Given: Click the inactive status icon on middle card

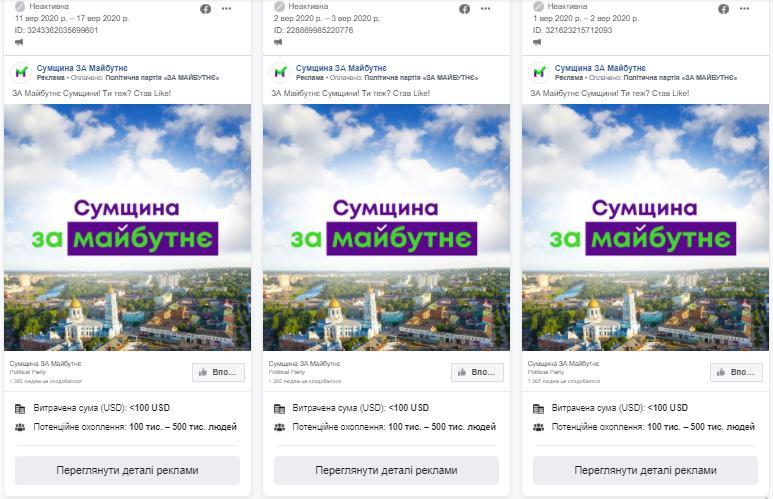Looking at the screenshot, I should coord(279,6).
